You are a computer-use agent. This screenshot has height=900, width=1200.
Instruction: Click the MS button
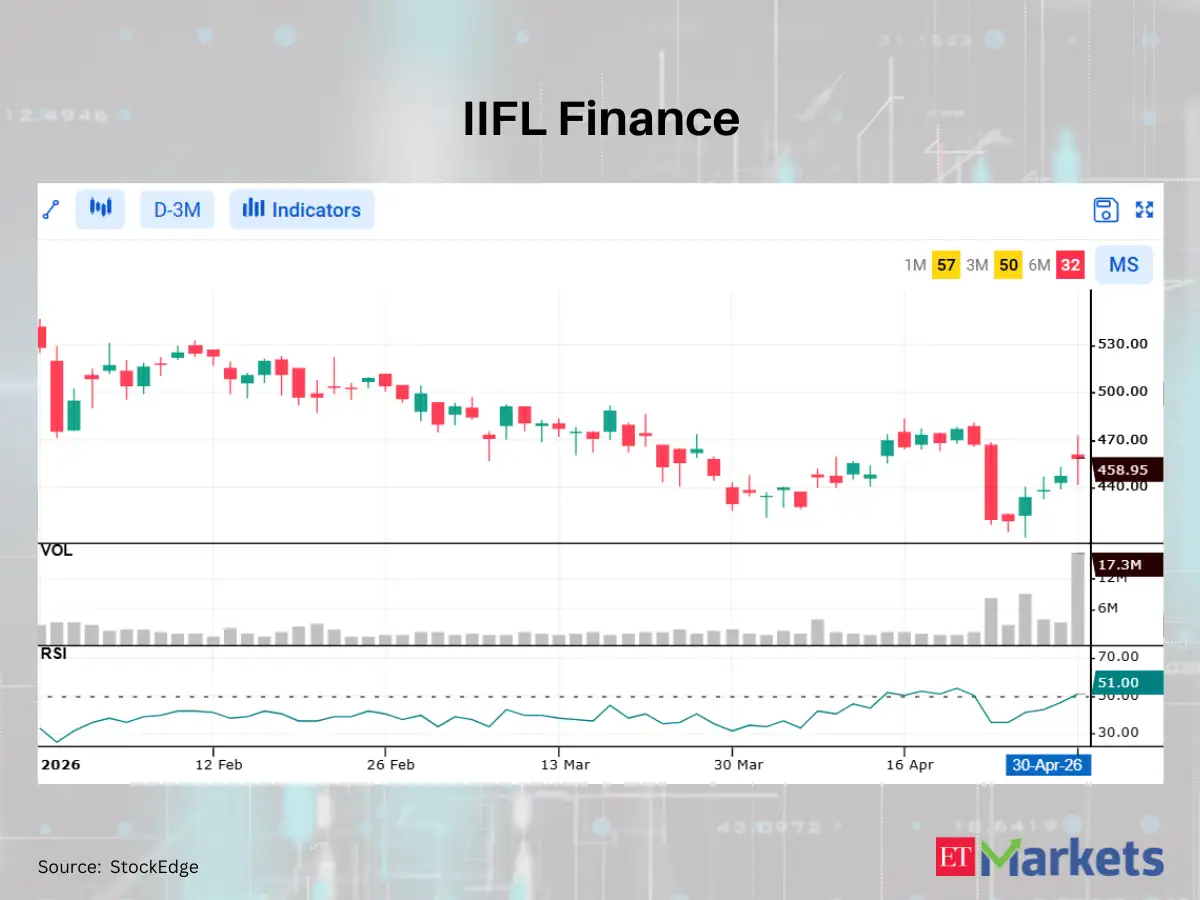coord(1124,265)
